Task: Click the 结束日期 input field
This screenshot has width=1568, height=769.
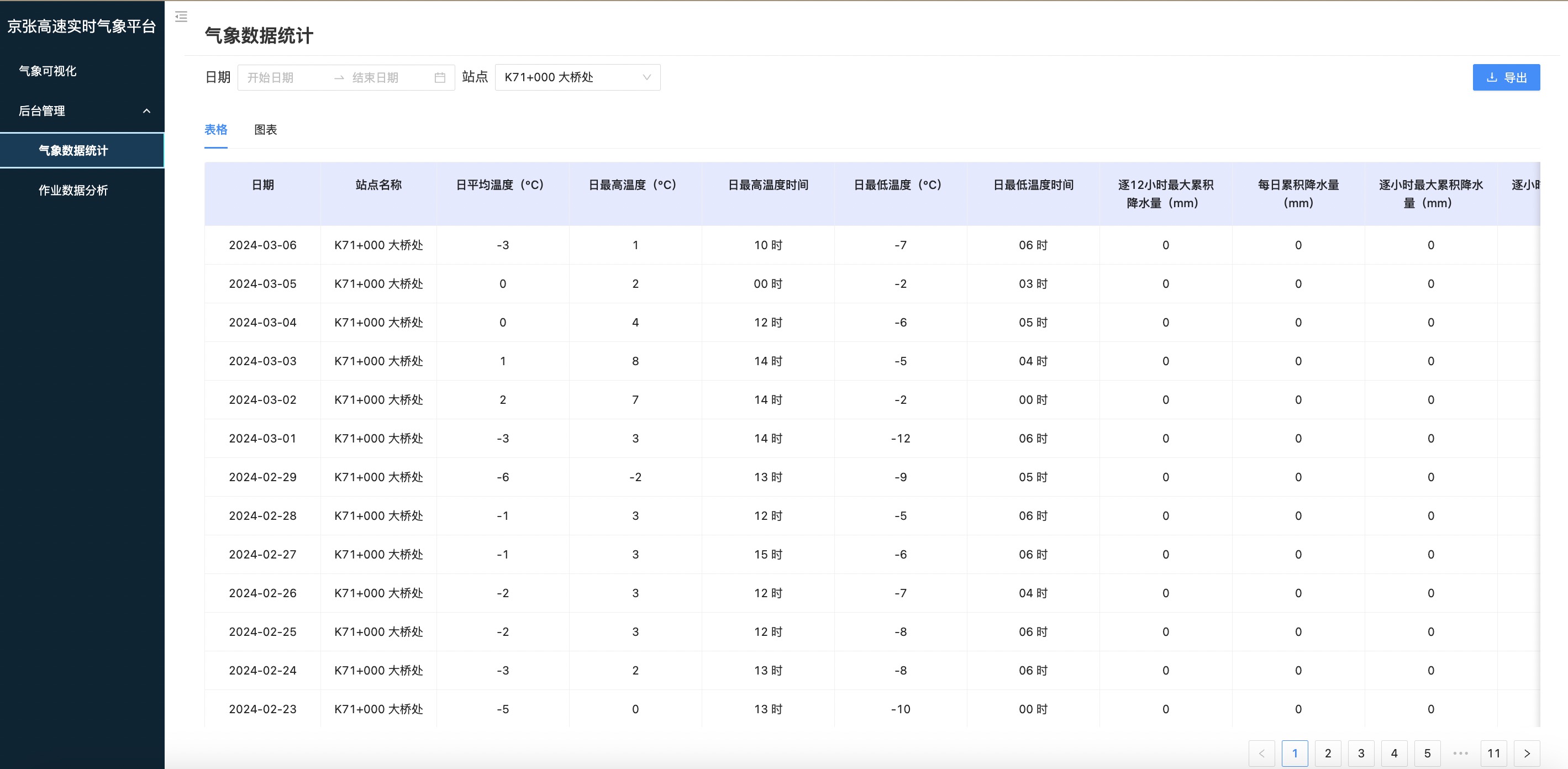Action: (x=390, y=77)
